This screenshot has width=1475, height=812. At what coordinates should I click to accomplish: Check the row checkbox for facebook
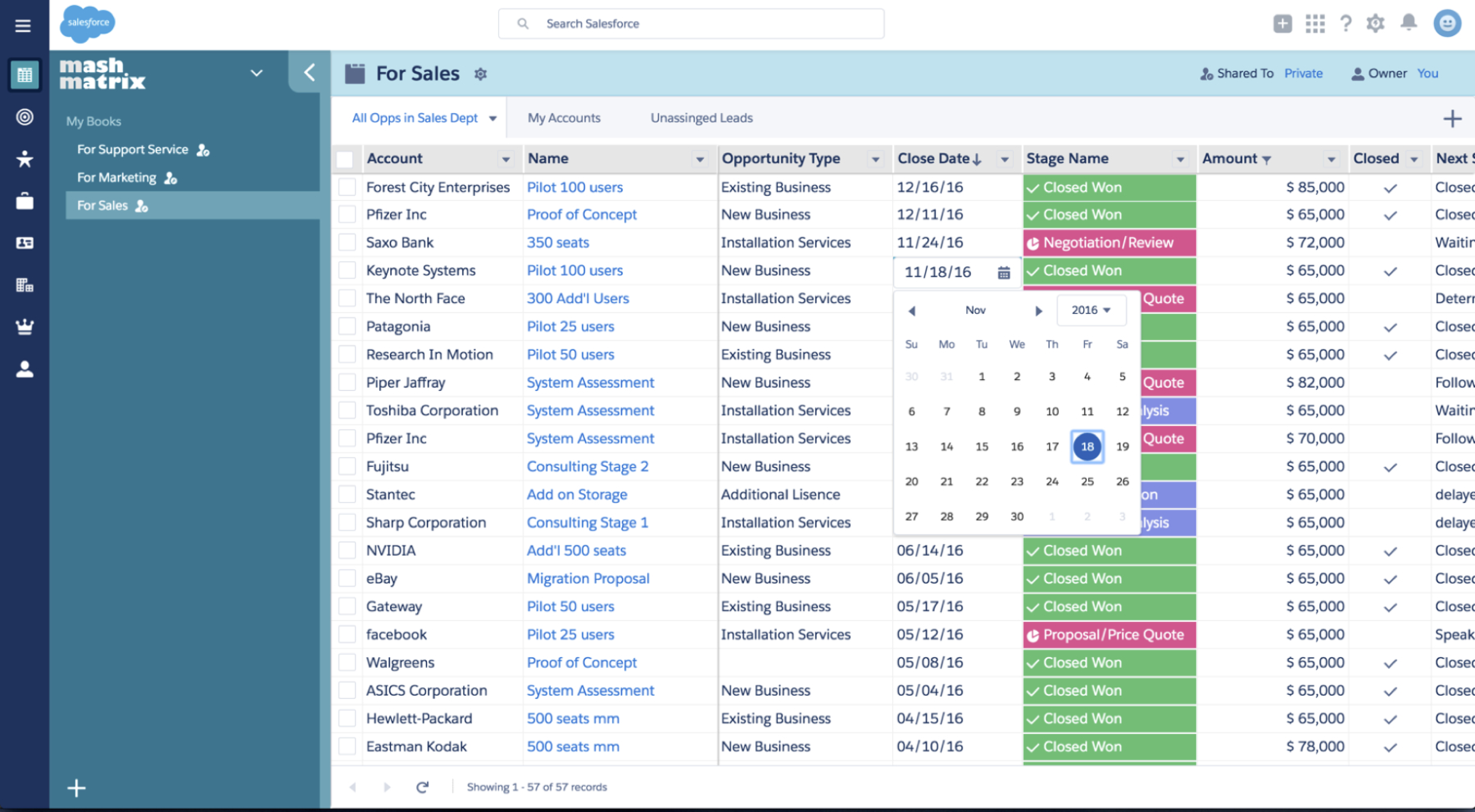(347, 634)
